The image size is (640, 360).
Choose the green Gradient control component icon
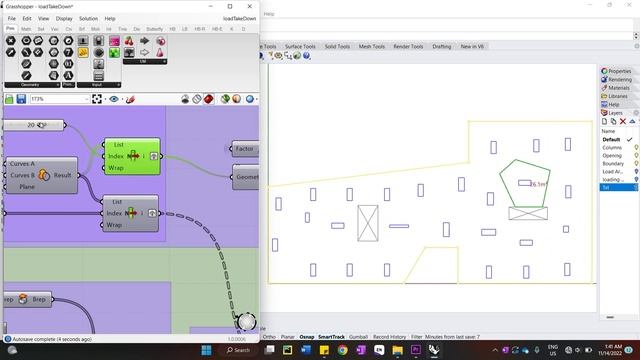(114, 52)
